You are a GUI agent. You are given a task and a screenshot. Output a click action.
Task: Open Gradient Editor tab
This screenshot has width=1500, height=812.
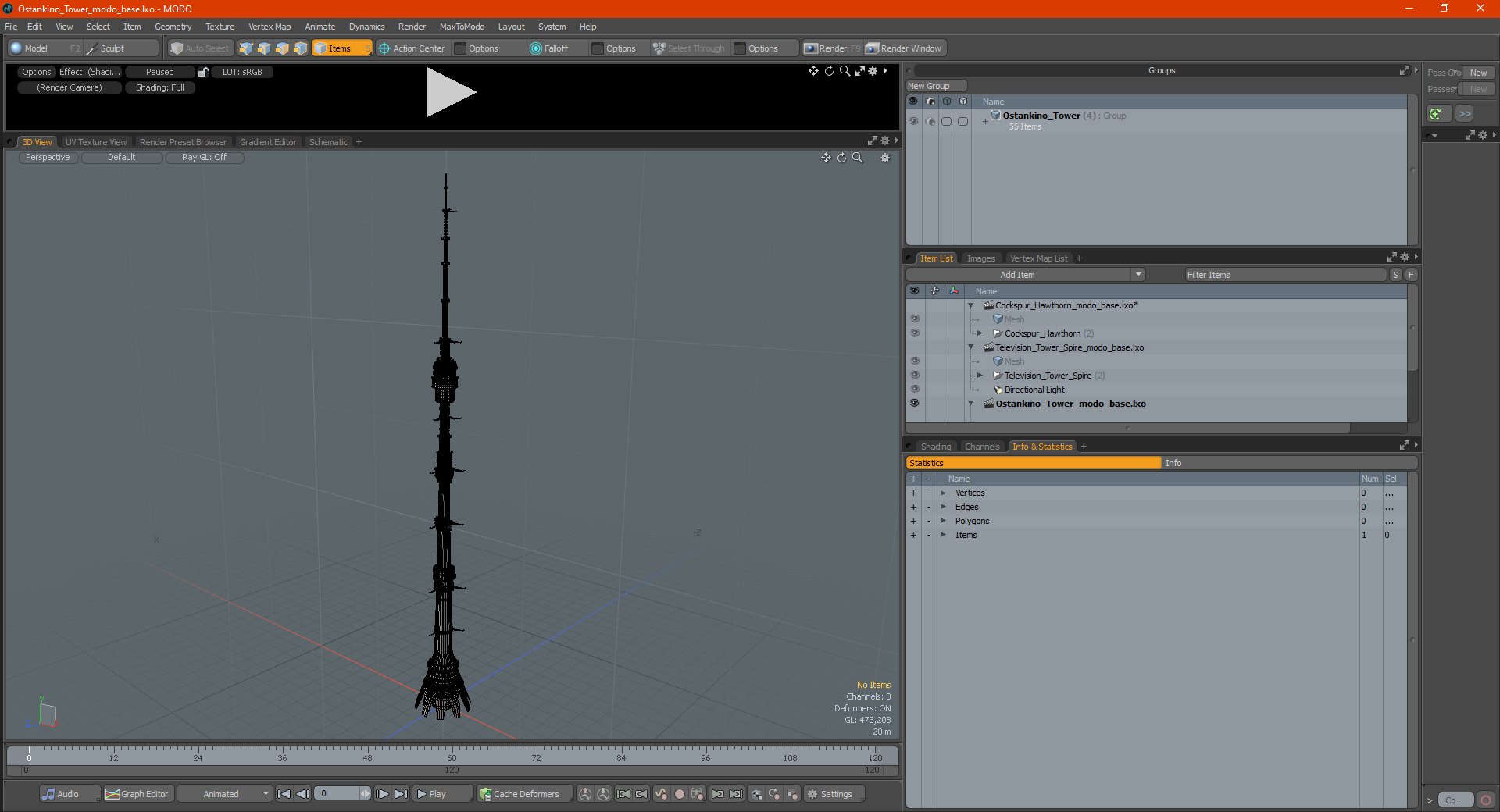[x=268, y=142]
